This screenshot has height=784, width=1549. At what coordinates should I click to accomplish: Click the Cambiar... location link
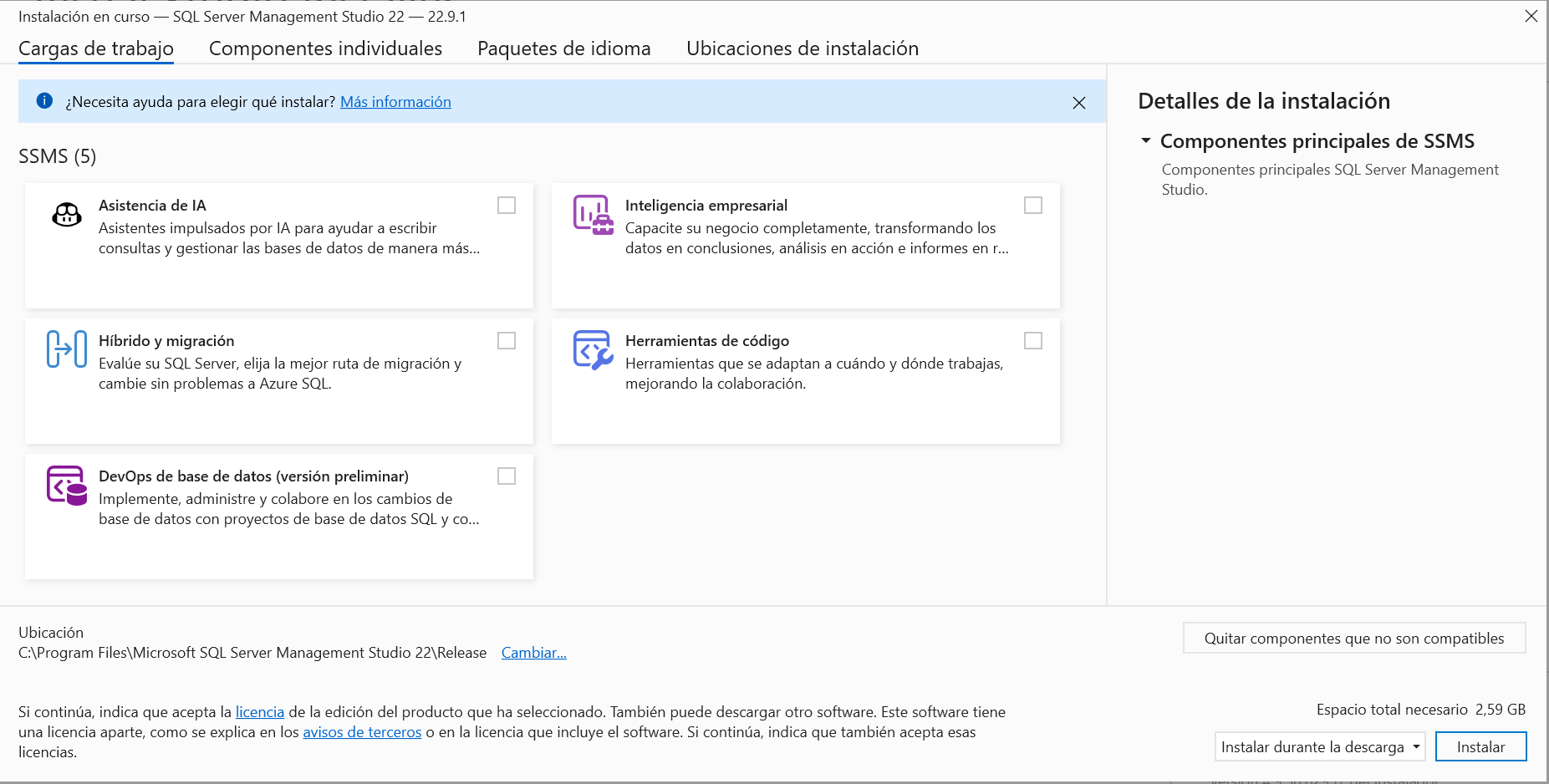534,653
